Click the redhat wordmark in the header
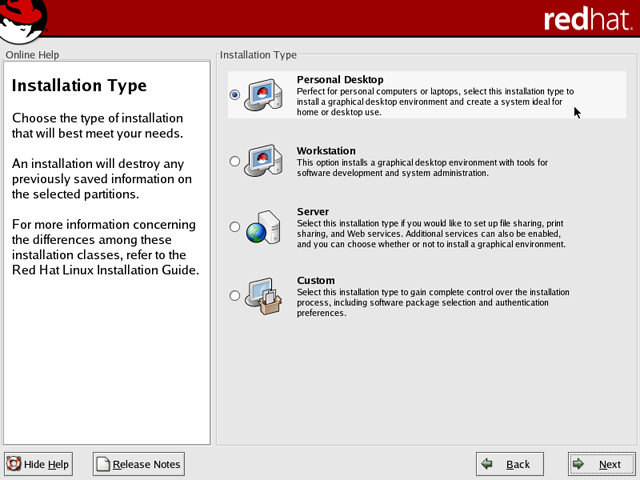The image size is (640, 480). (588, 20)
